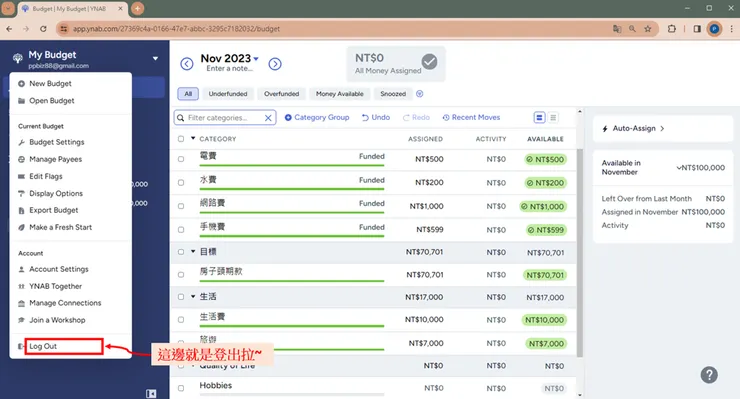Viewport: 740px width, 399px height.
Task: Check the 水費 category checkbox
Action: tap(181, 183)
